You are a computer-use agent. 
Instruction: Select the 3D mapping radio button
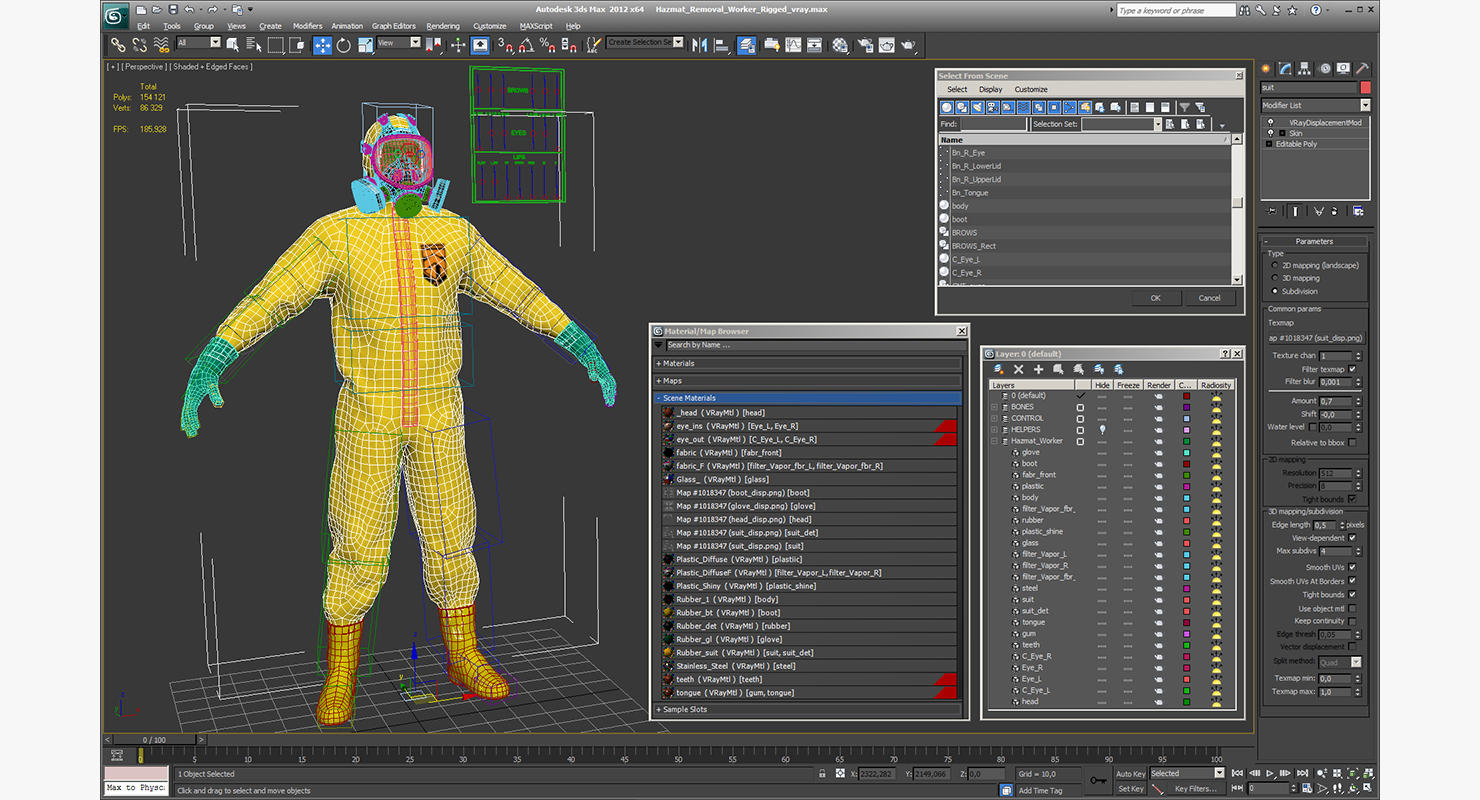pyautogui.click(x=1275, y=278)
